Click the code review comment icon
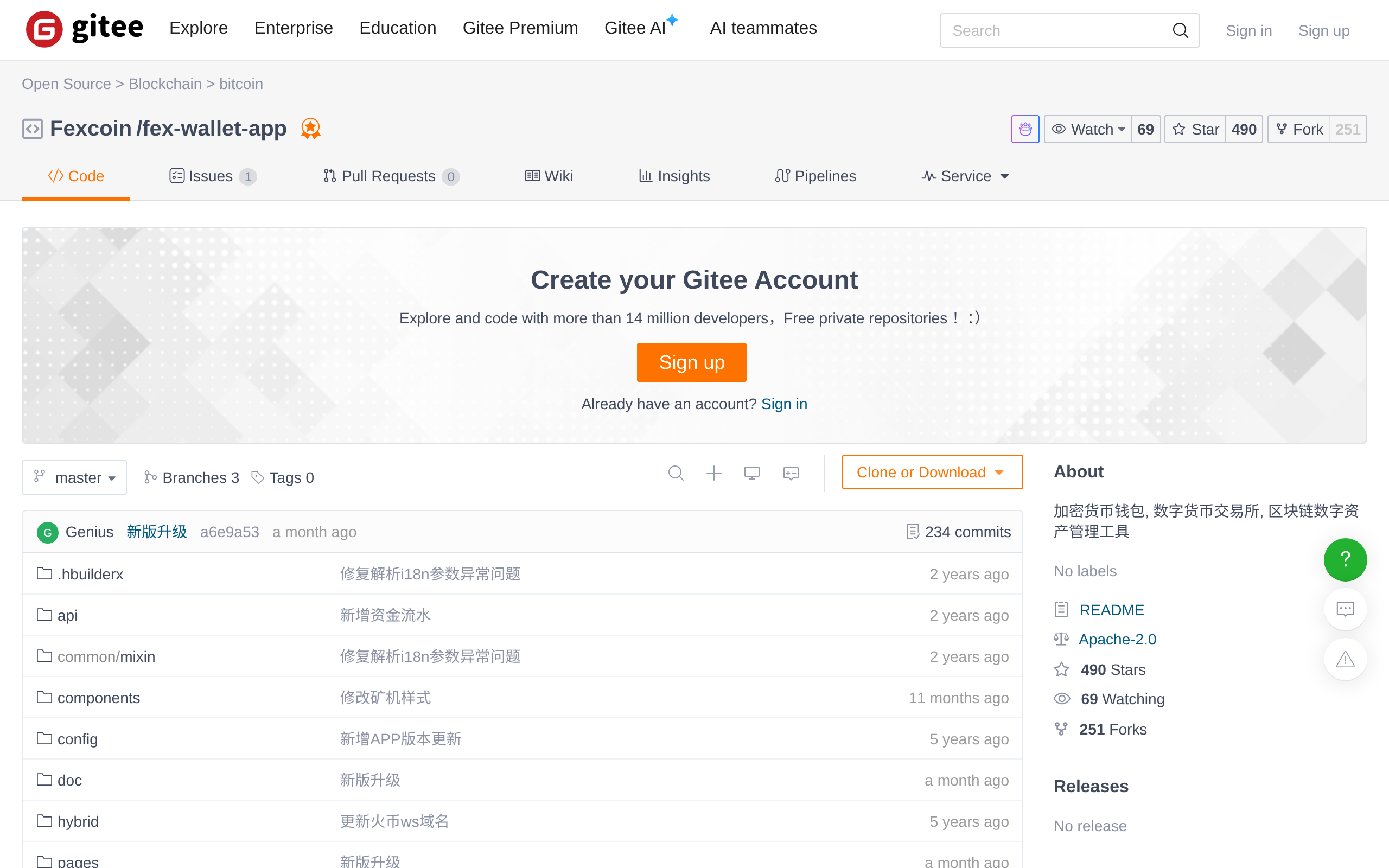The width and height of the screenshot is (1389, 868). pos(791,473)
